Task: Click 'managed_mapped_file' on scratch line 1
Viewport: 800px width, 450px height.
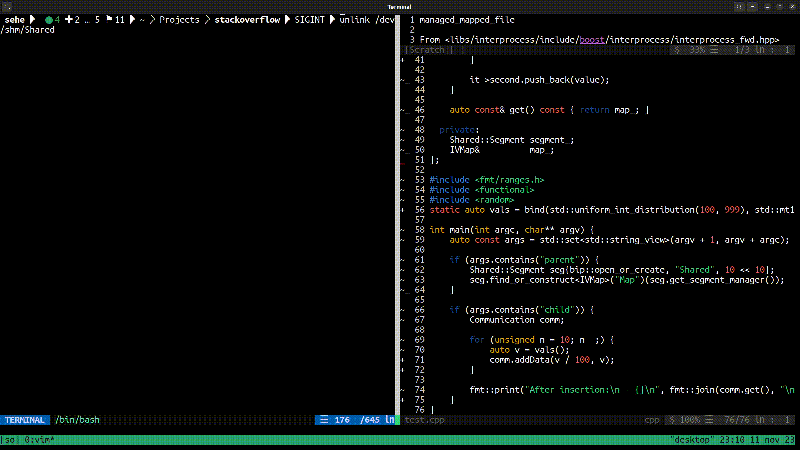Action: tap(467, 20)
